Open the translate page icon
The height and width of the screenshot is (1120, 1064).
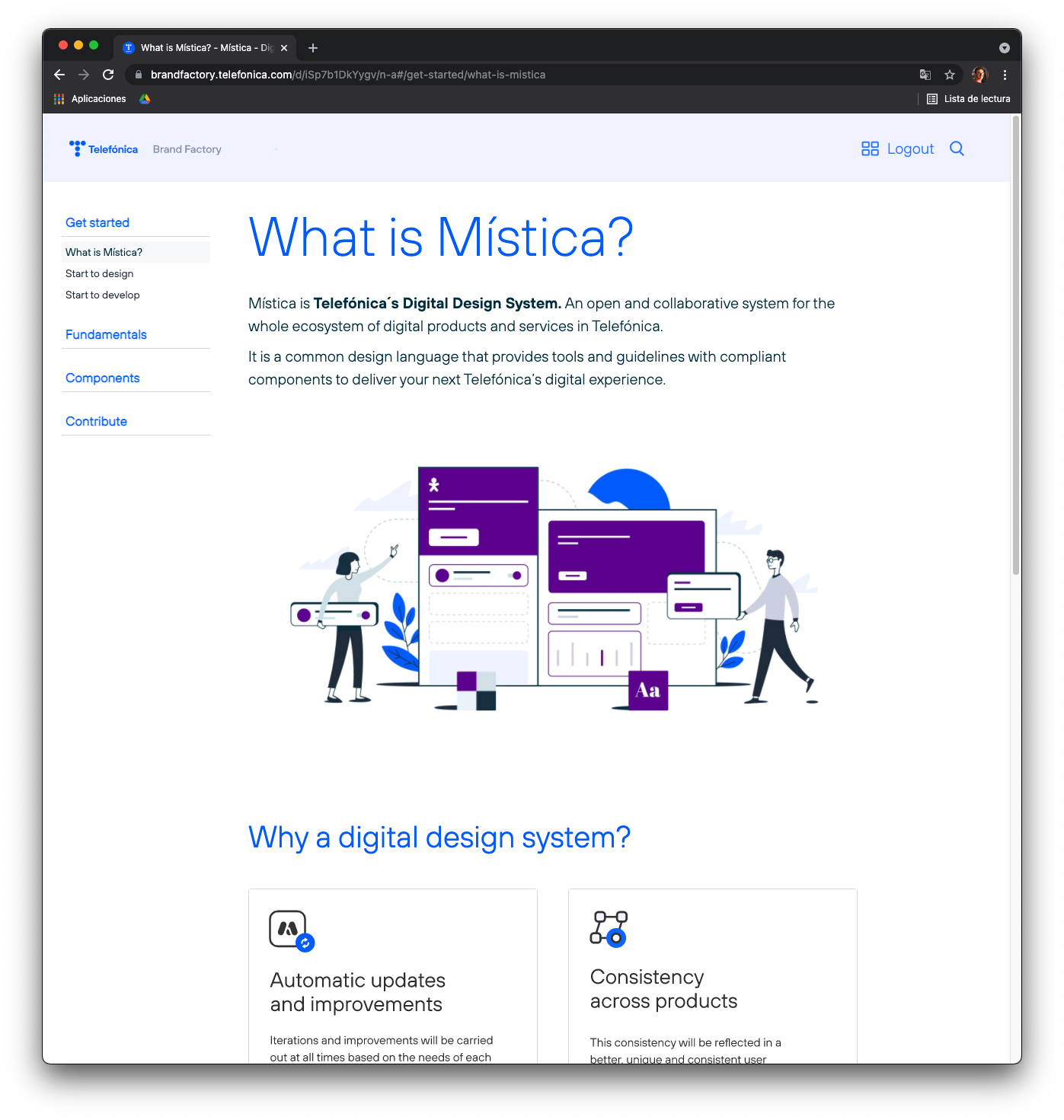pyautogui.click(x=925, y=75)
